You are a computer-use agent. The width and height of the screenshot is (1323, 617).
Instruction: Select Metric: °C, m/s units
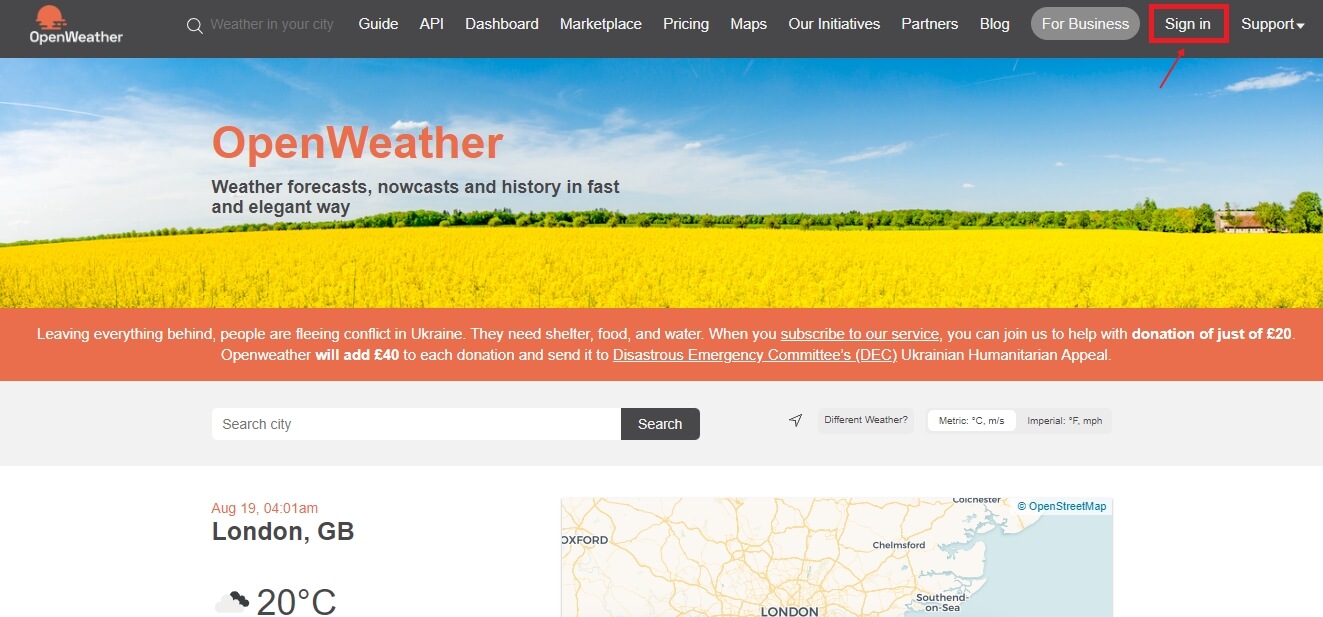click(x=972, y=421)
